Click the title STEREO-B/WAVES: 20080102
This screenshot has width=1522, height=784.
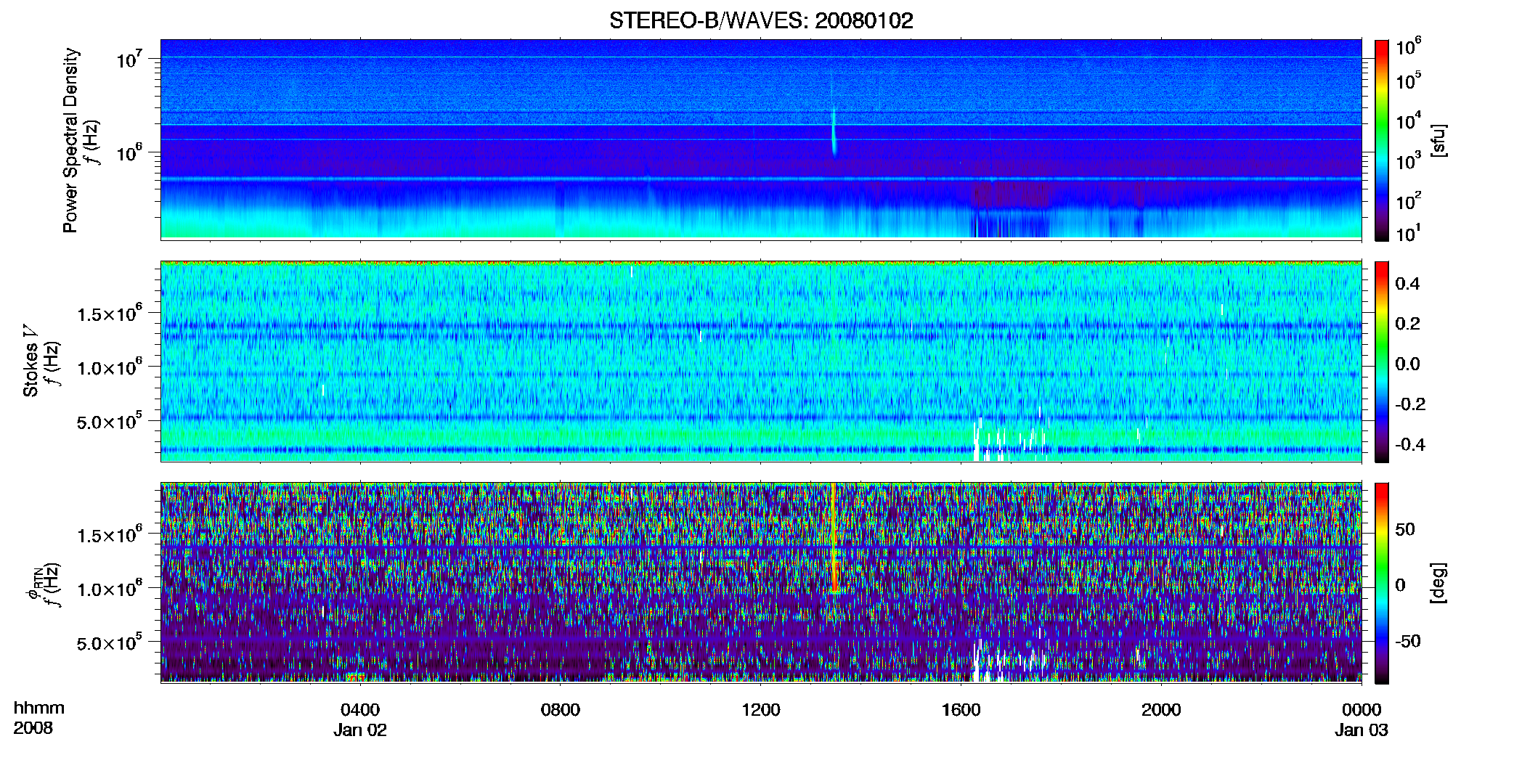(761, 20)
